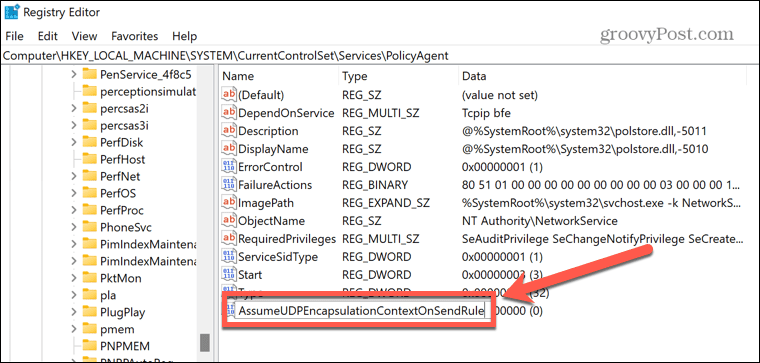Select the FailureActions value name

coord(275,185)
